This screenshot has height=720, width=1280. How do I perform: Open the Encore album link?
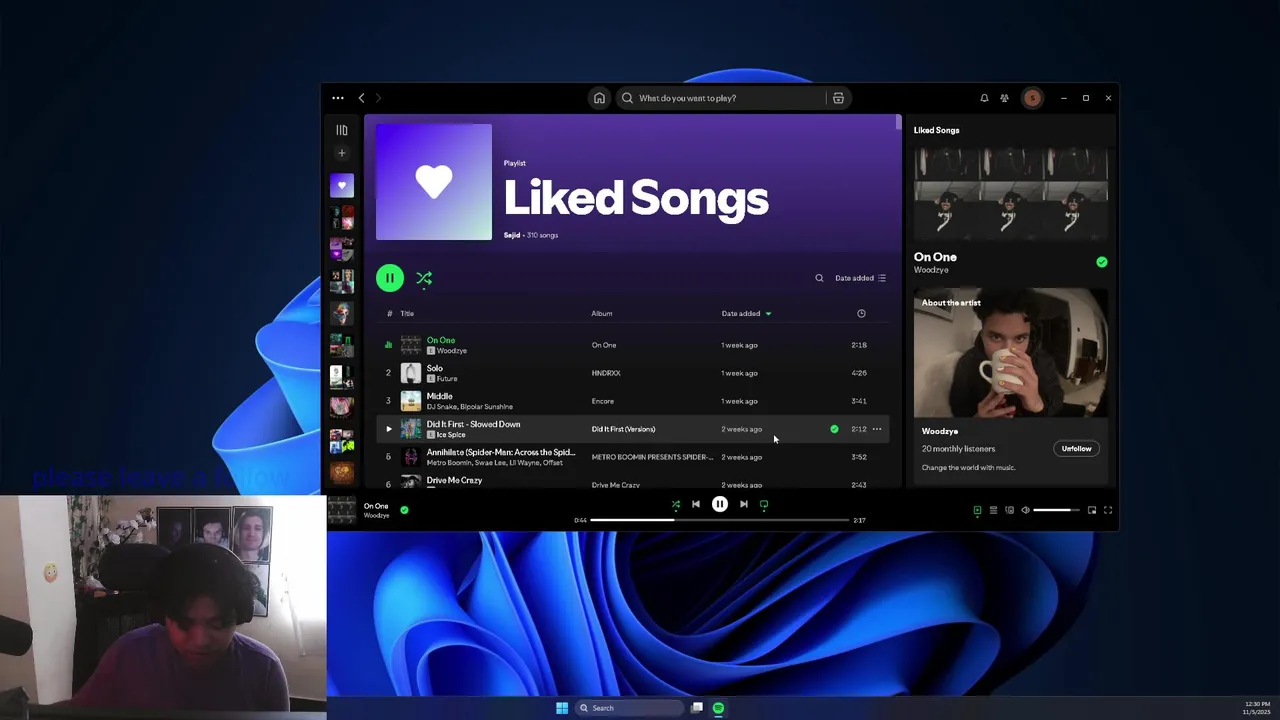pyautogui.click(x=603, y=401)
